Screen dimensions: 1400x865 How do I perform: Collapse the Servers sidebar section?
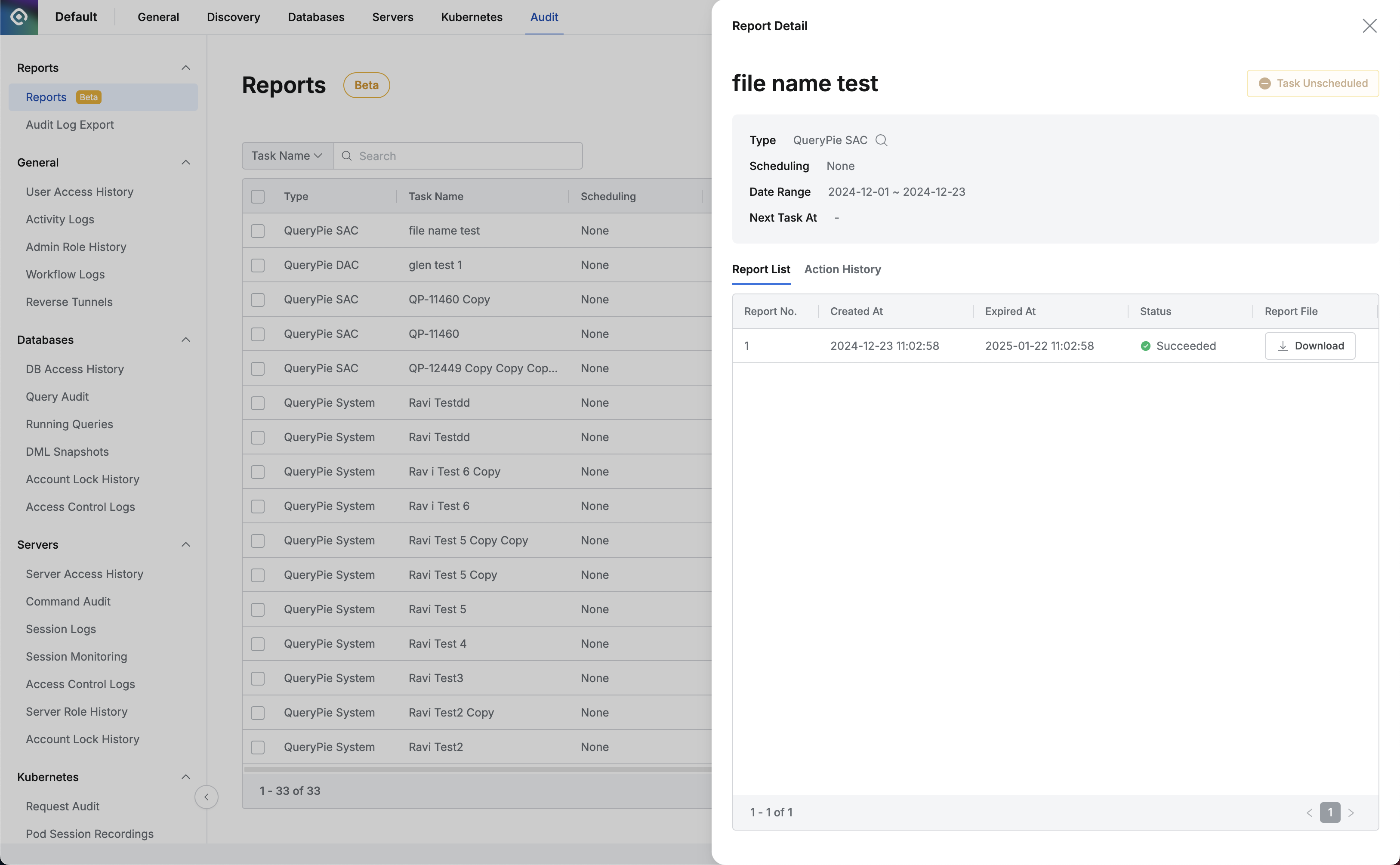185,545
